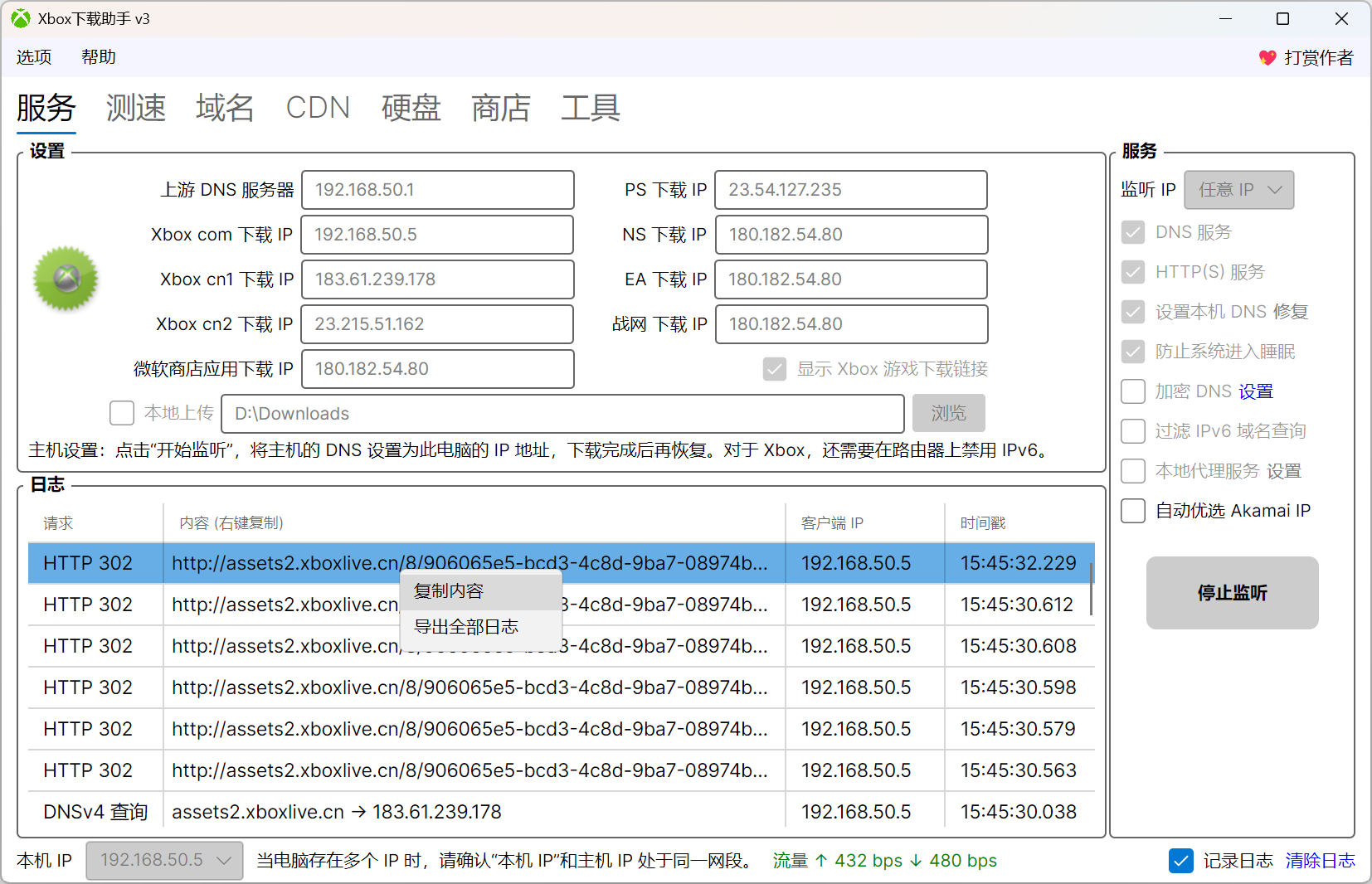Click the EA 下载 IP field
The width and height of the screenshot is (1372, 884).
coord(851,279)
